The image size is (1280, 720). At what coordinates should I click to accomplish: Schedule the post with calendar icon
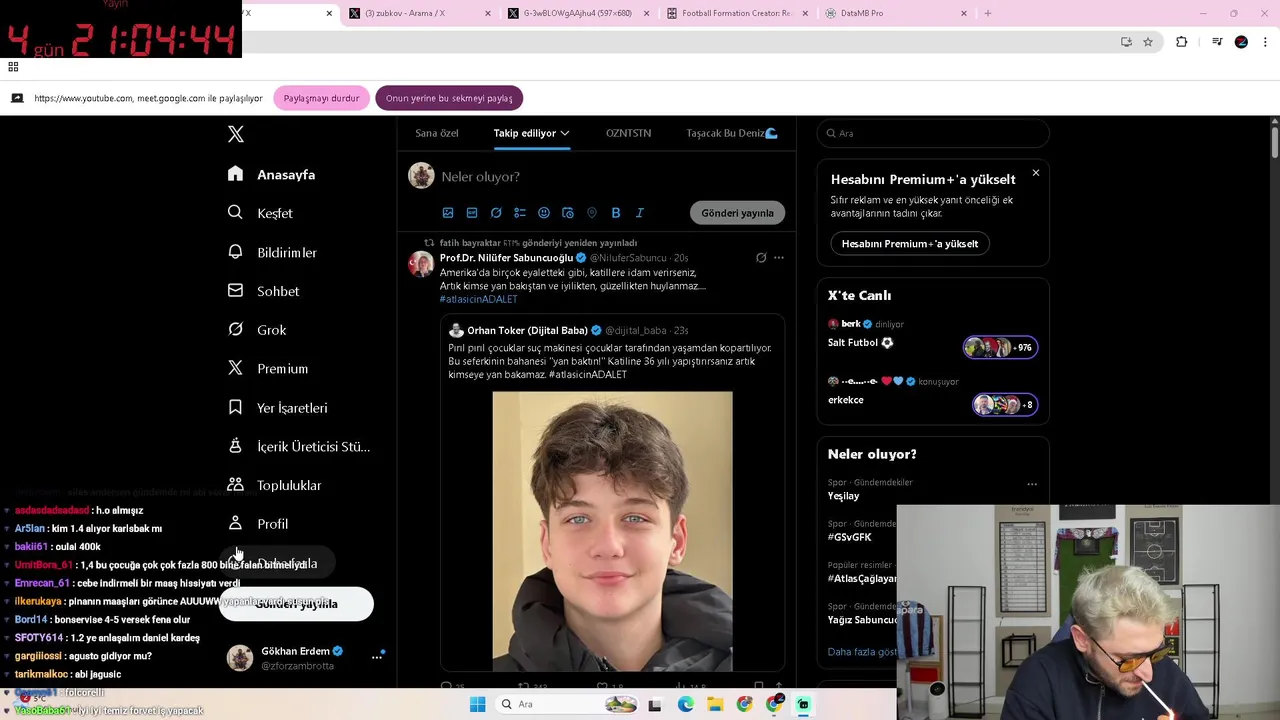[568, 213]
